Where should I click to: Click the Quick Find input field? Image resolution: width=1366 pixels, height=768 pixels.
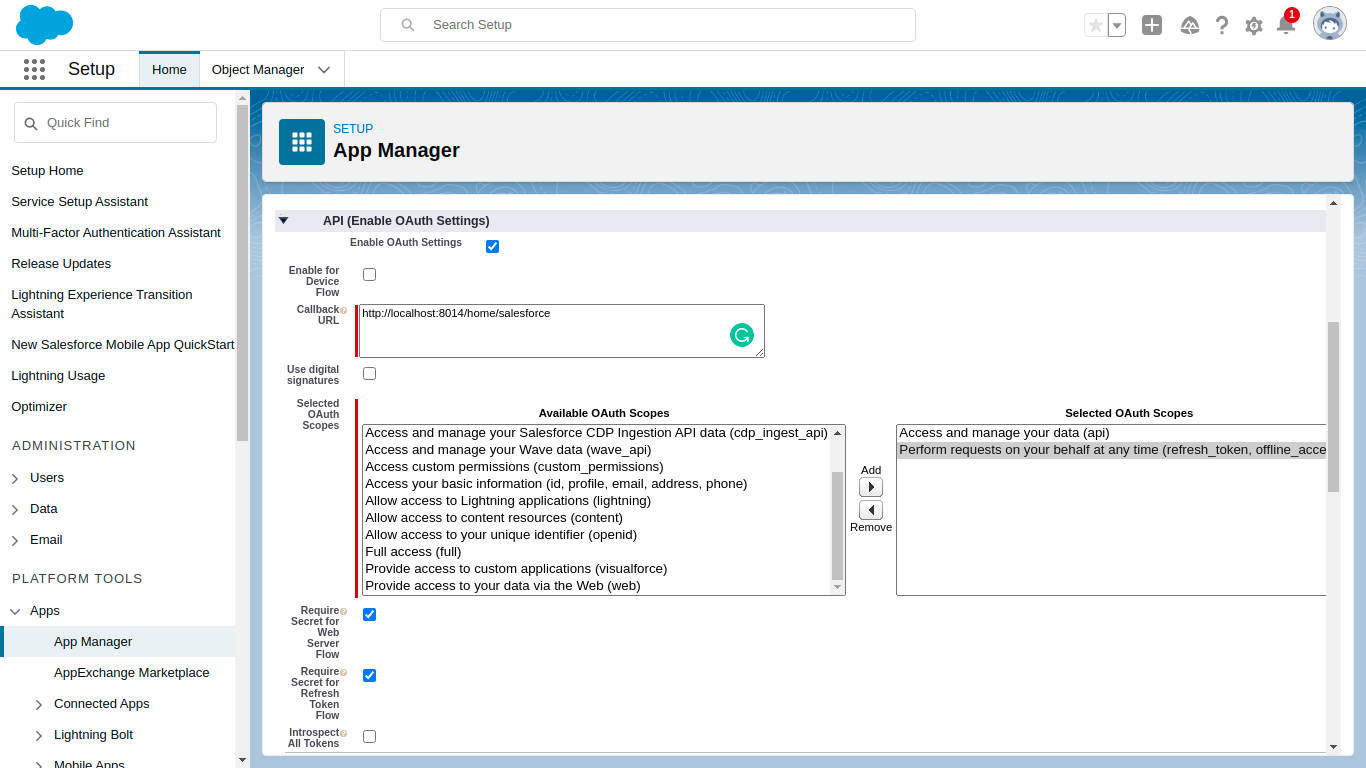115,123
